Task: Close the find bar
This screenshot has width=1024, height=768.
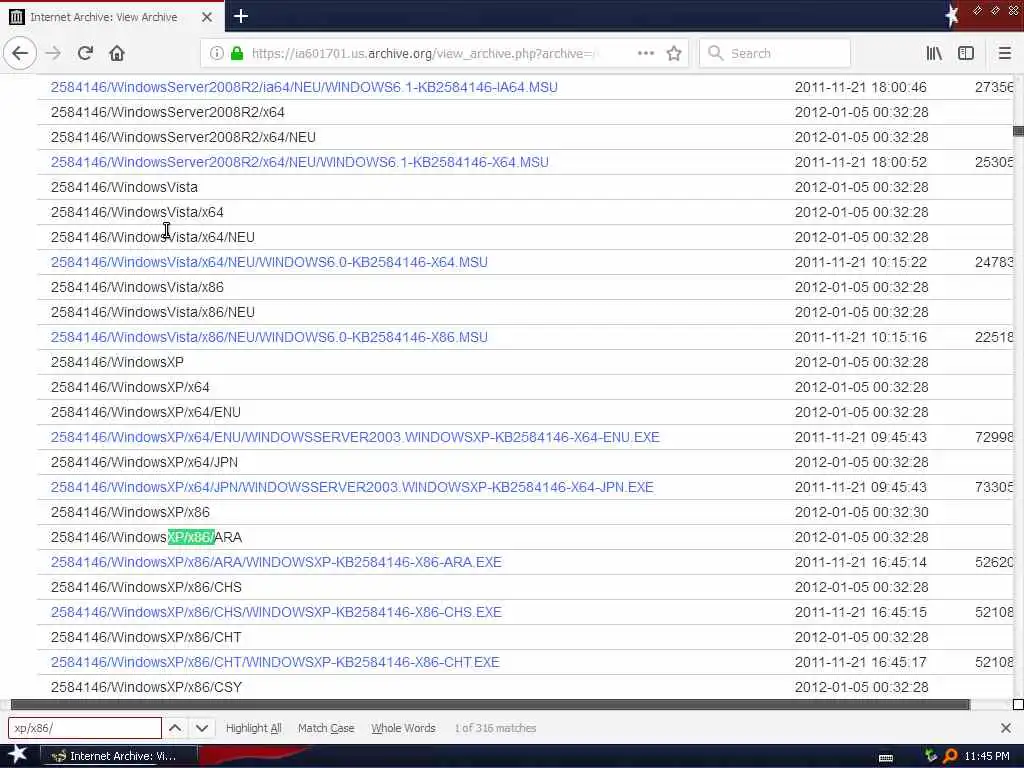Action: point(1006,728)
